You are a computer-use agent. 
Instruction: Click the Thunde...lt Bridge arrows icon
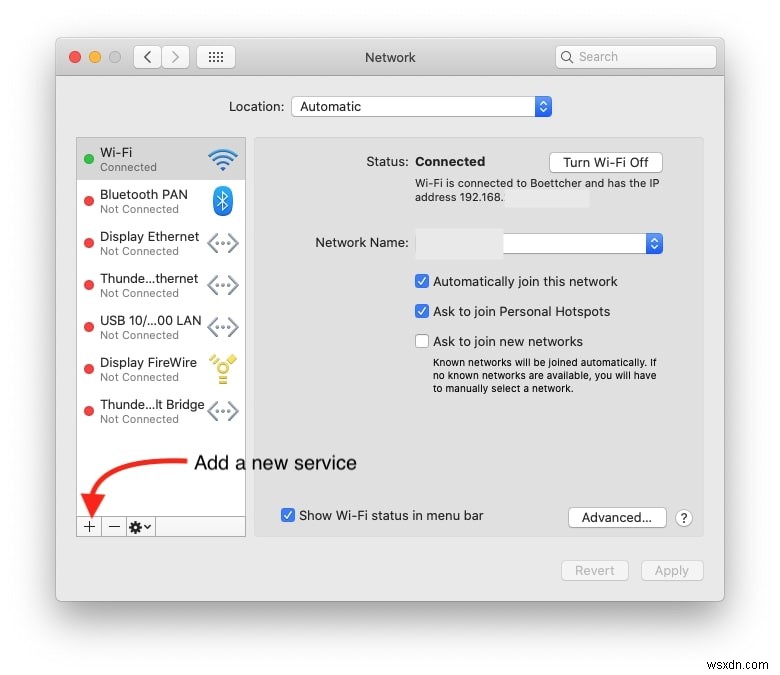(222, 411)
